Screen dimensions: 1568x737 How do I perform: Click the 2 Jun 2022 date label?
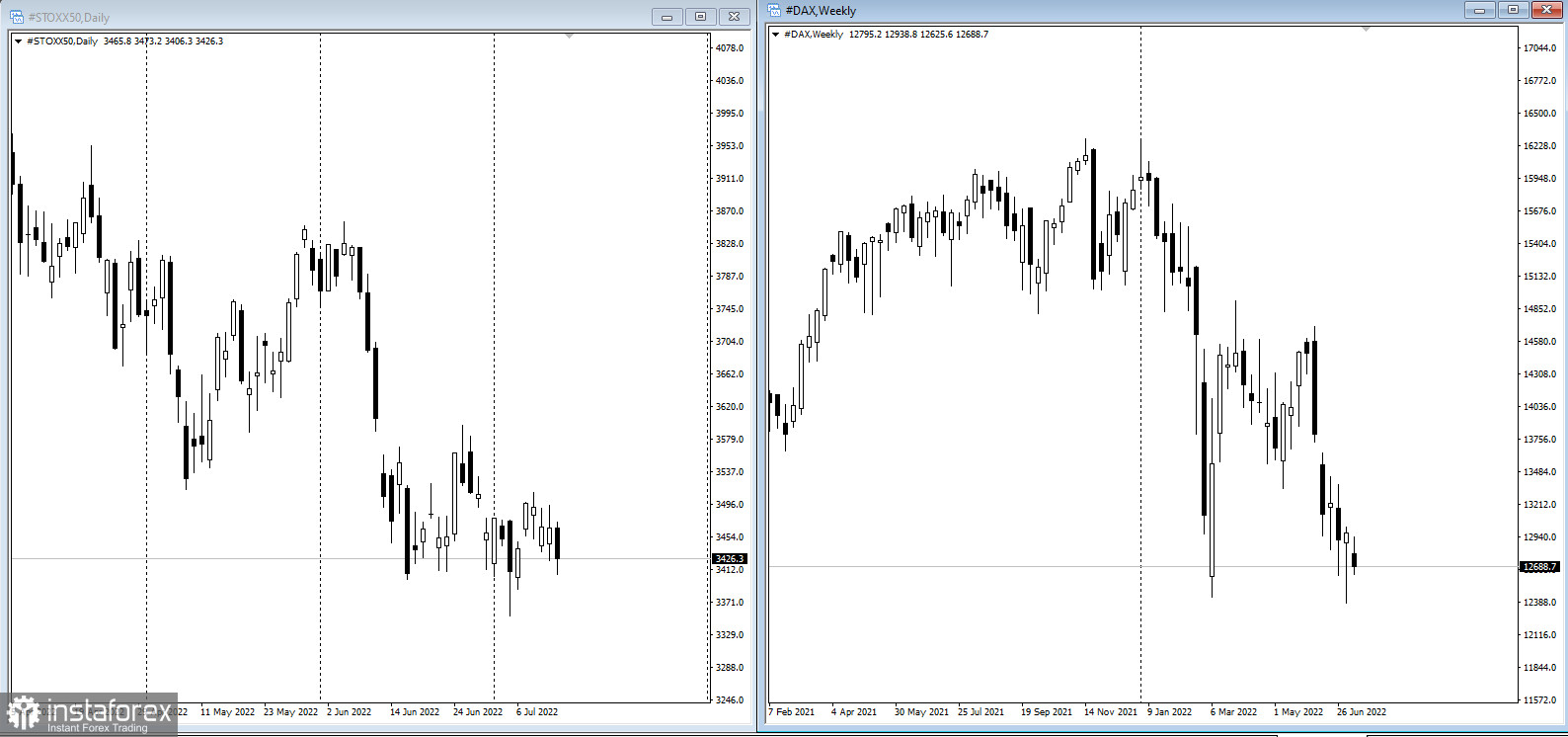point(350,712)
